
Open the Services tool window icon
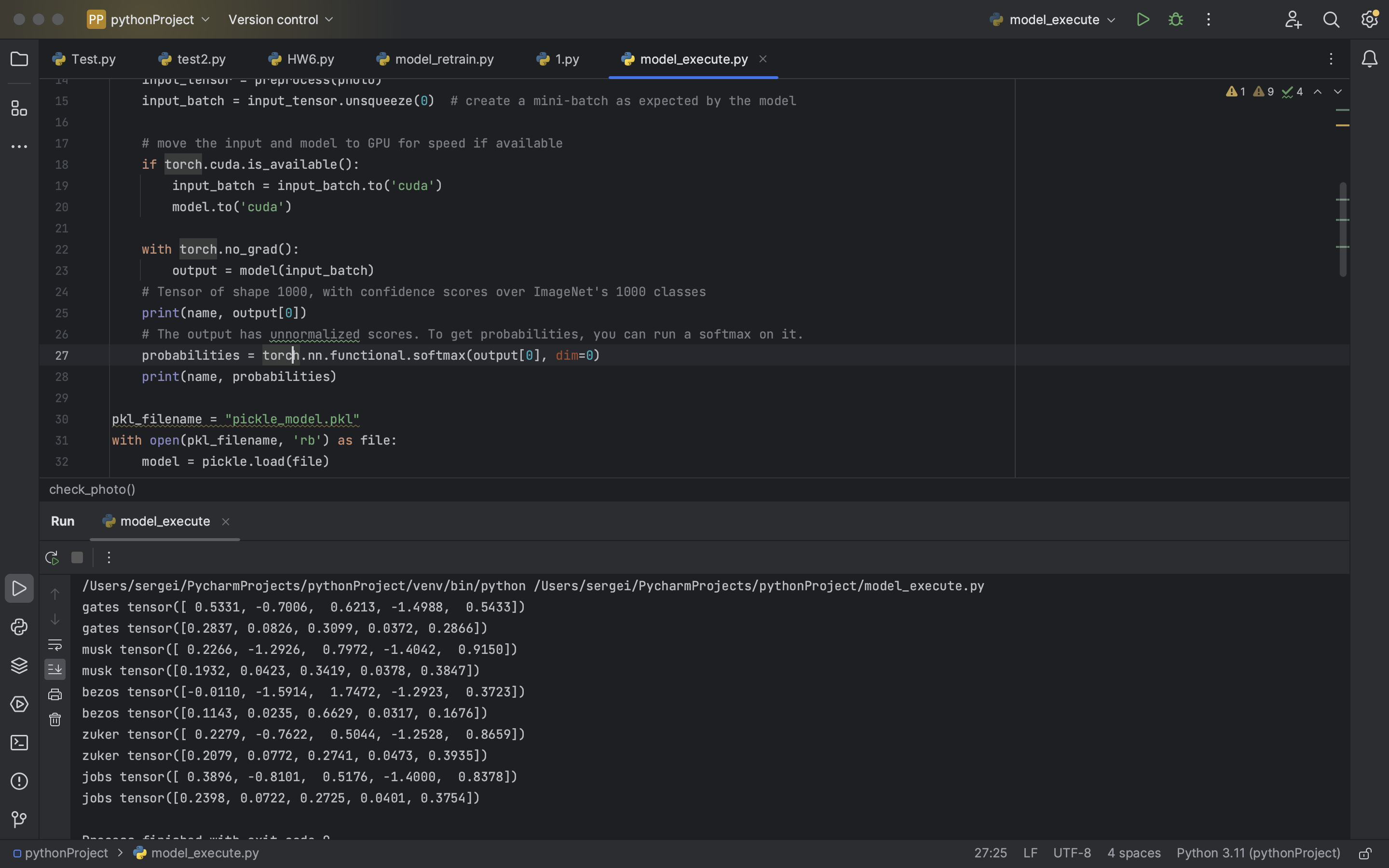click(x=19, y=704)
